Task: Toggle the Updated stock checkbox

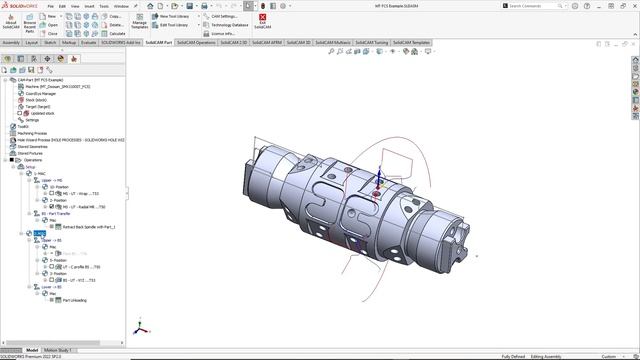Action: tap(19, 113)
